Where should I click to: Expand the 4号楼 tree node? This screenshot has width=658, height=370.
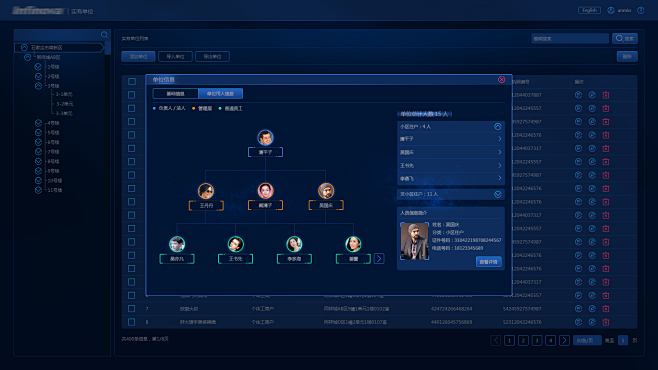(x=38, y=123)
